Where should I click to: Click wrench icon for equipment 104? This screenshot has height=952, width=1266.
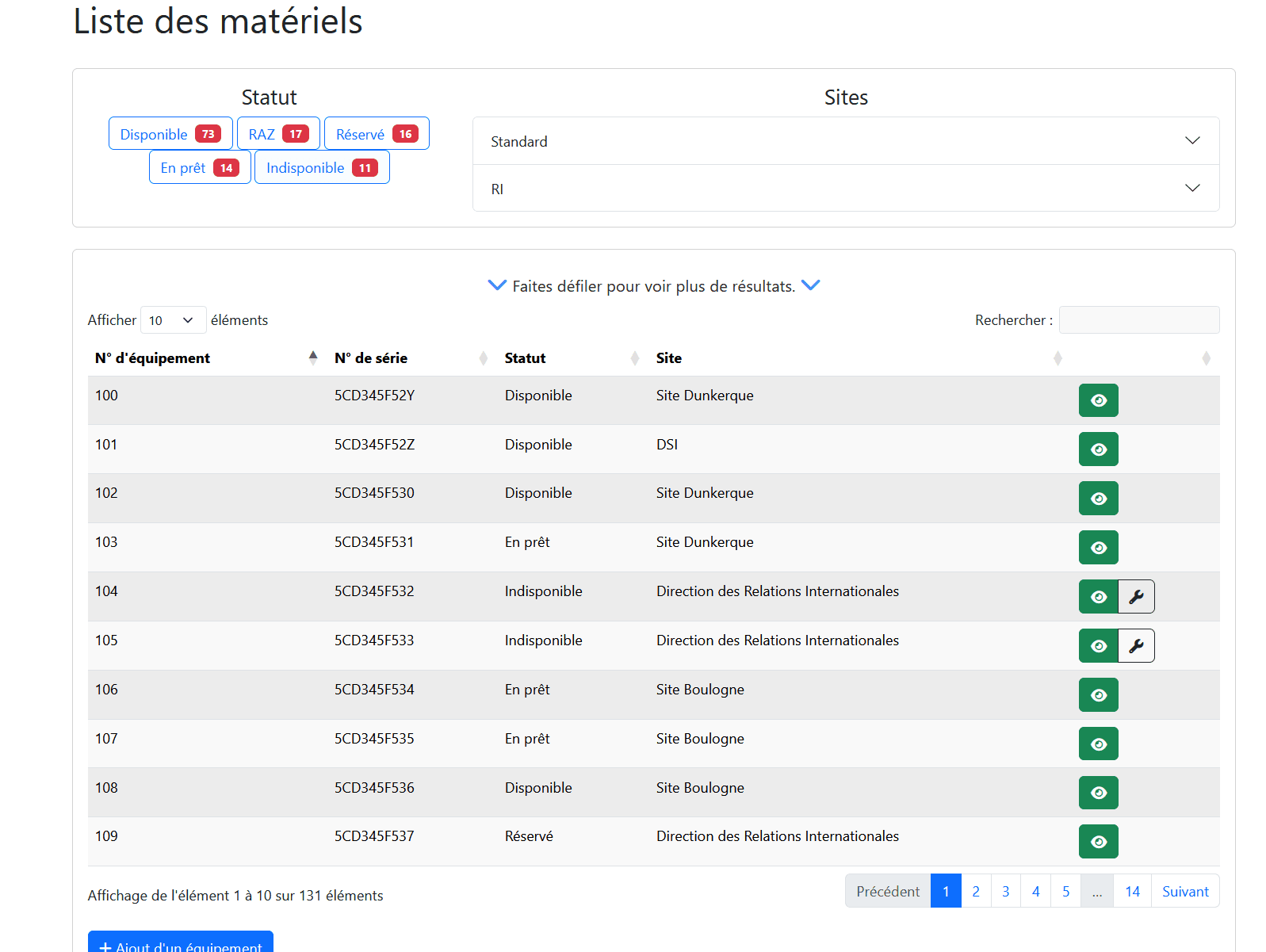(x=1136, y=597)
